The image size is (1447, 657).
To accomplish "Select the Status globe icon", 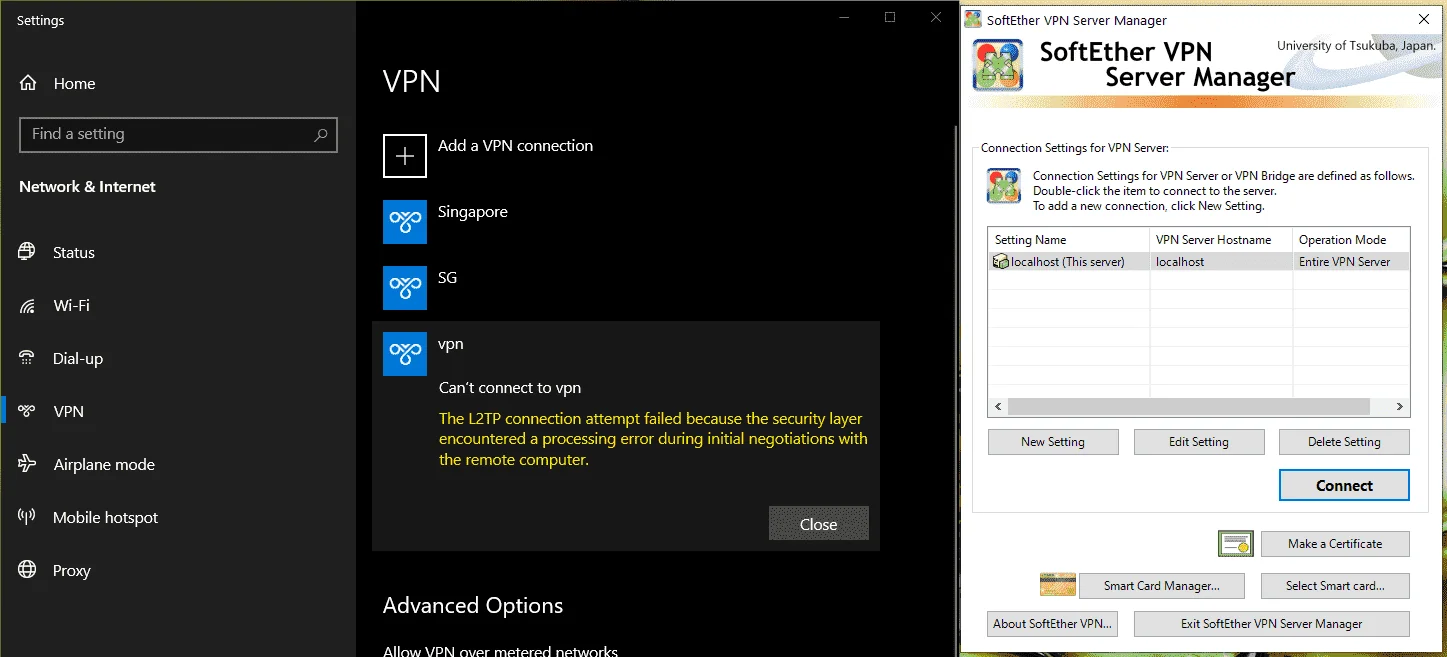I will point(28,252).
